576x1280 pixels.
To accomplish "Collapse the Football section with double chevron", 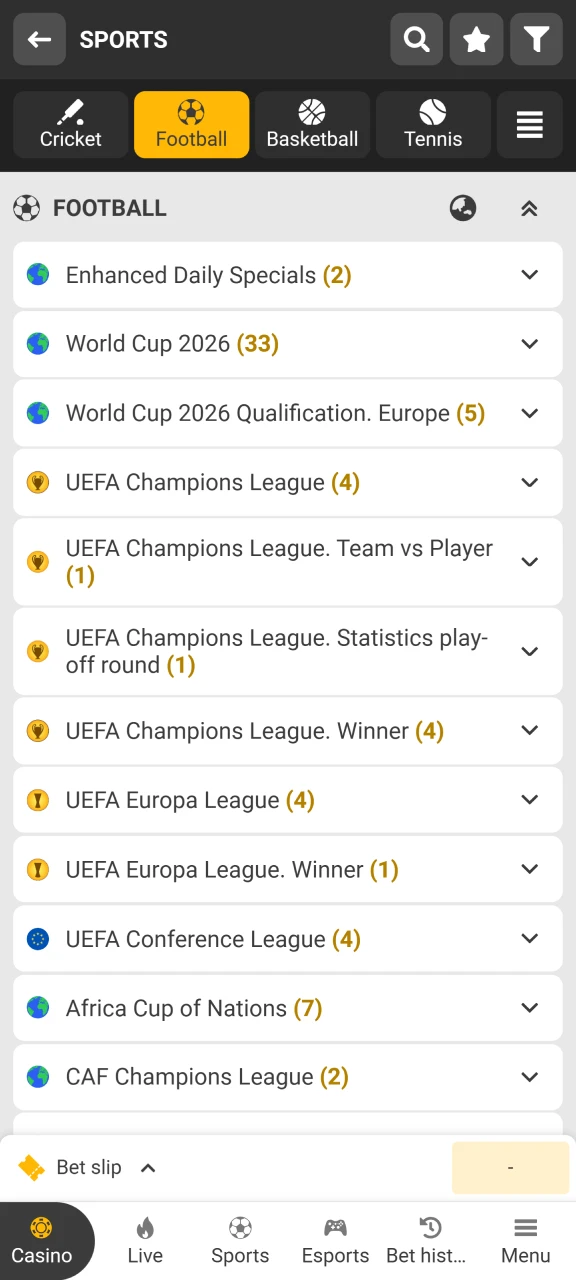I will pyautogui.click(x=529, y=208).
